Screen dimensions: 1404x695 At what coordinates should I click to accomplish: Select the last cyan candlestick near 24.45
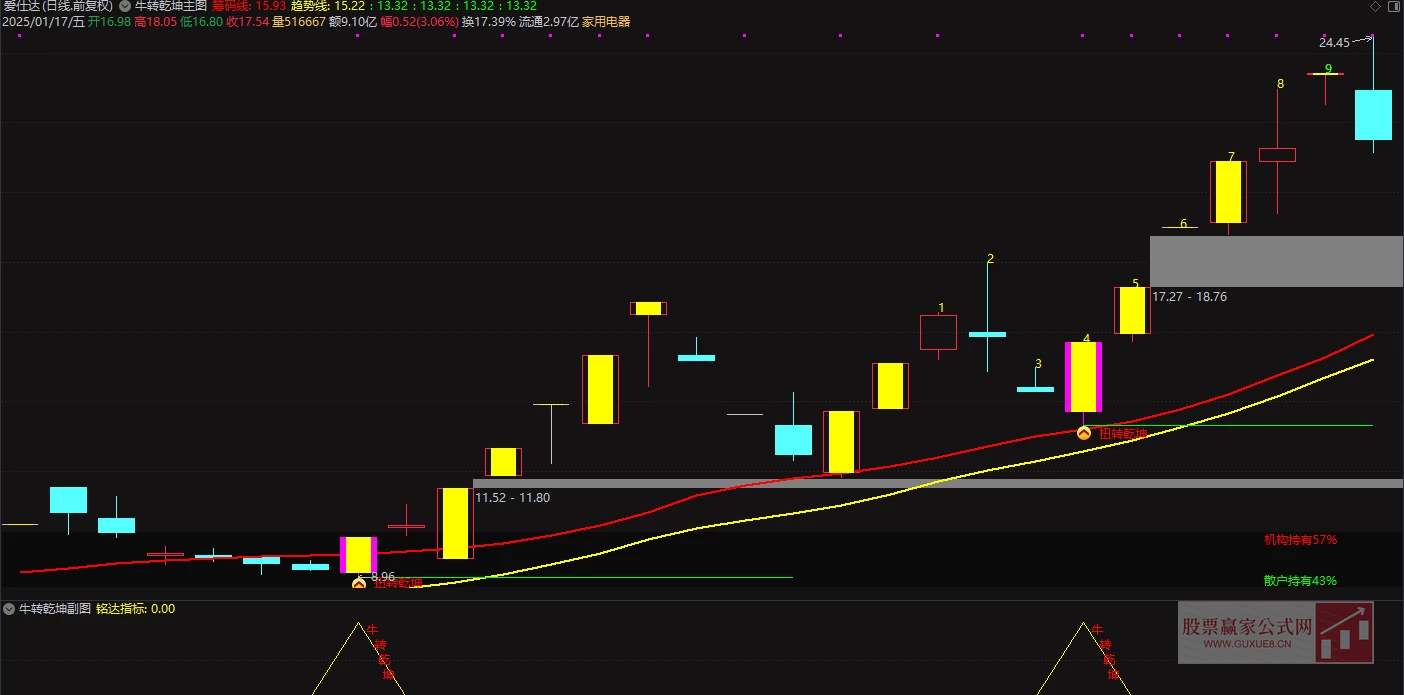click(x=1373, y=115)
